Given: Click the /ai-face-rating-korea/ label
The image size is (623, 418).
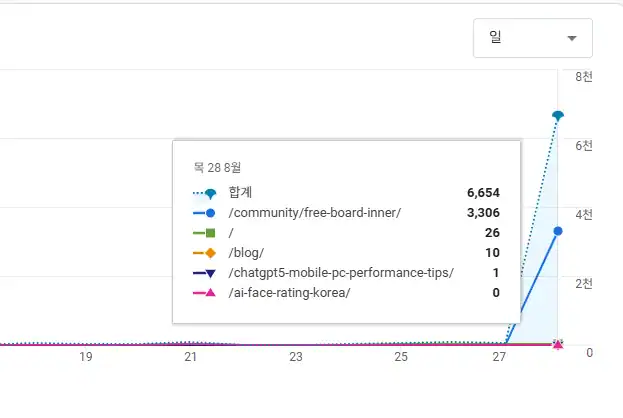Looking at the screenshot, I should [289, 293].
